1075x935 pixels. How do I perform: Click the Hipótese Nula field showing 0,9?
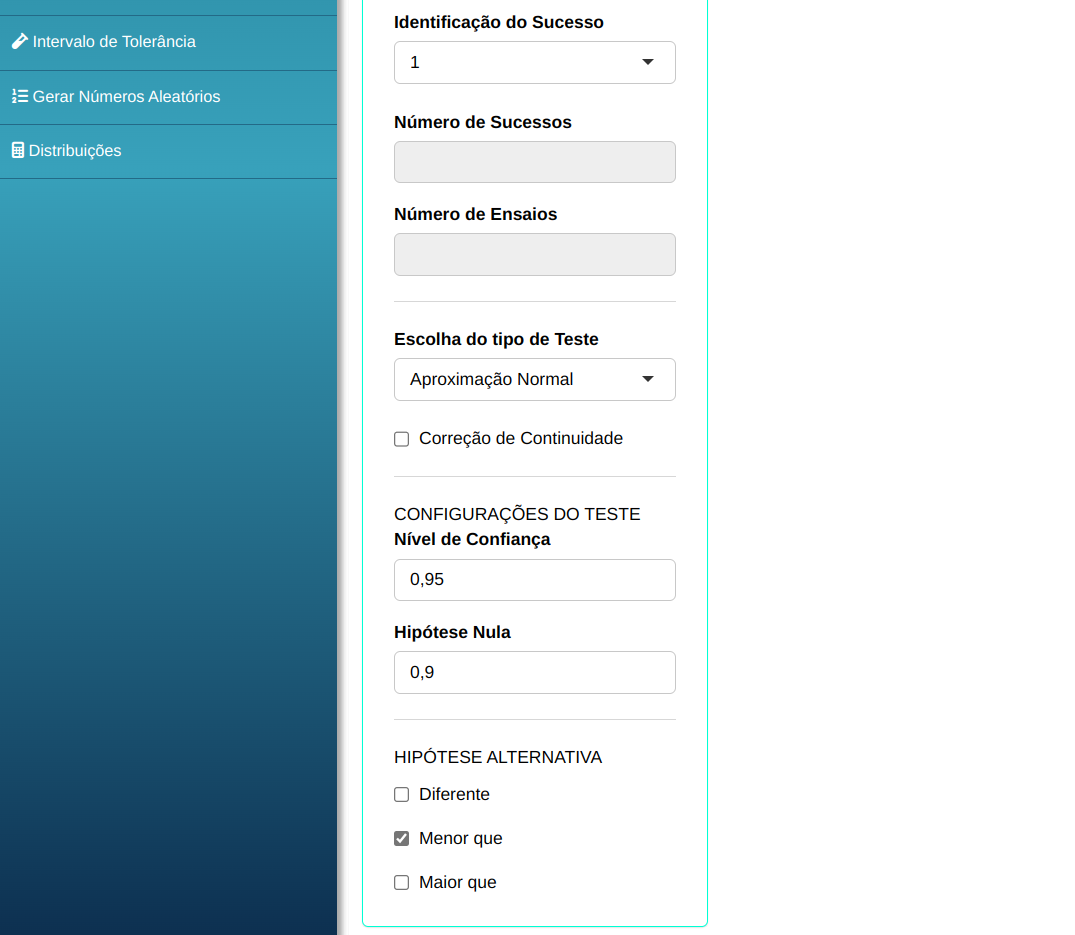pos(534,672)
